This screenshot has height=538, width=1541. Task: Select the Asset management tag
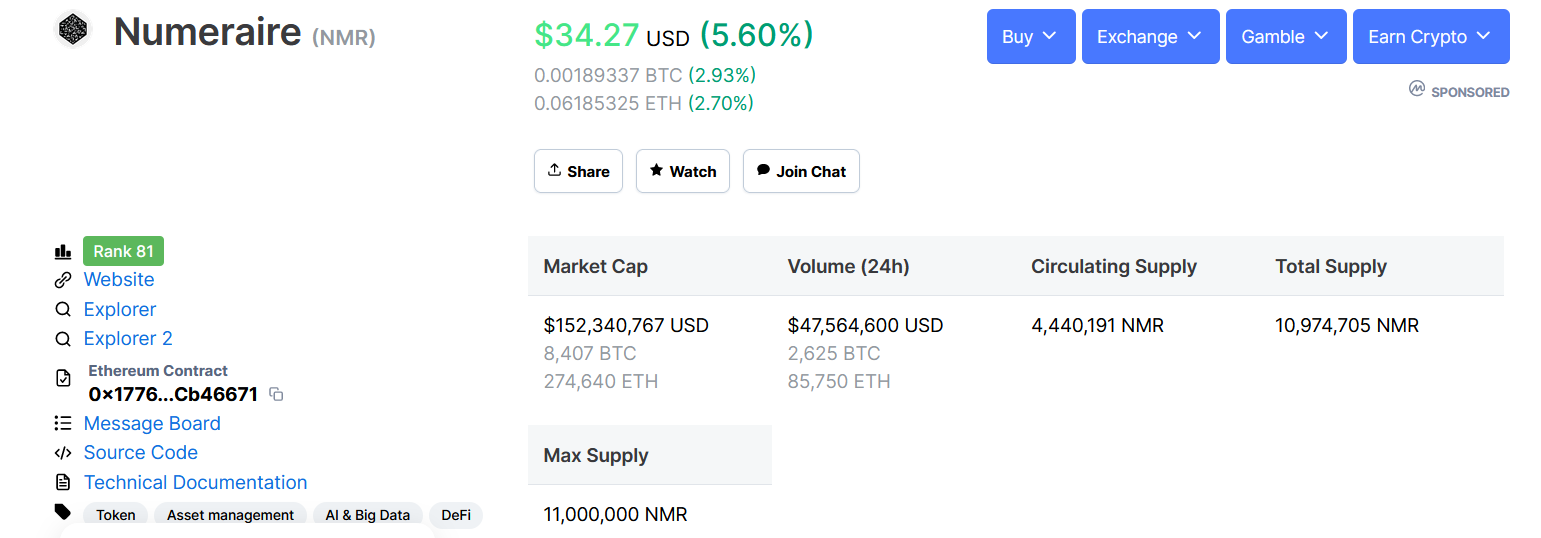(230, 515)
